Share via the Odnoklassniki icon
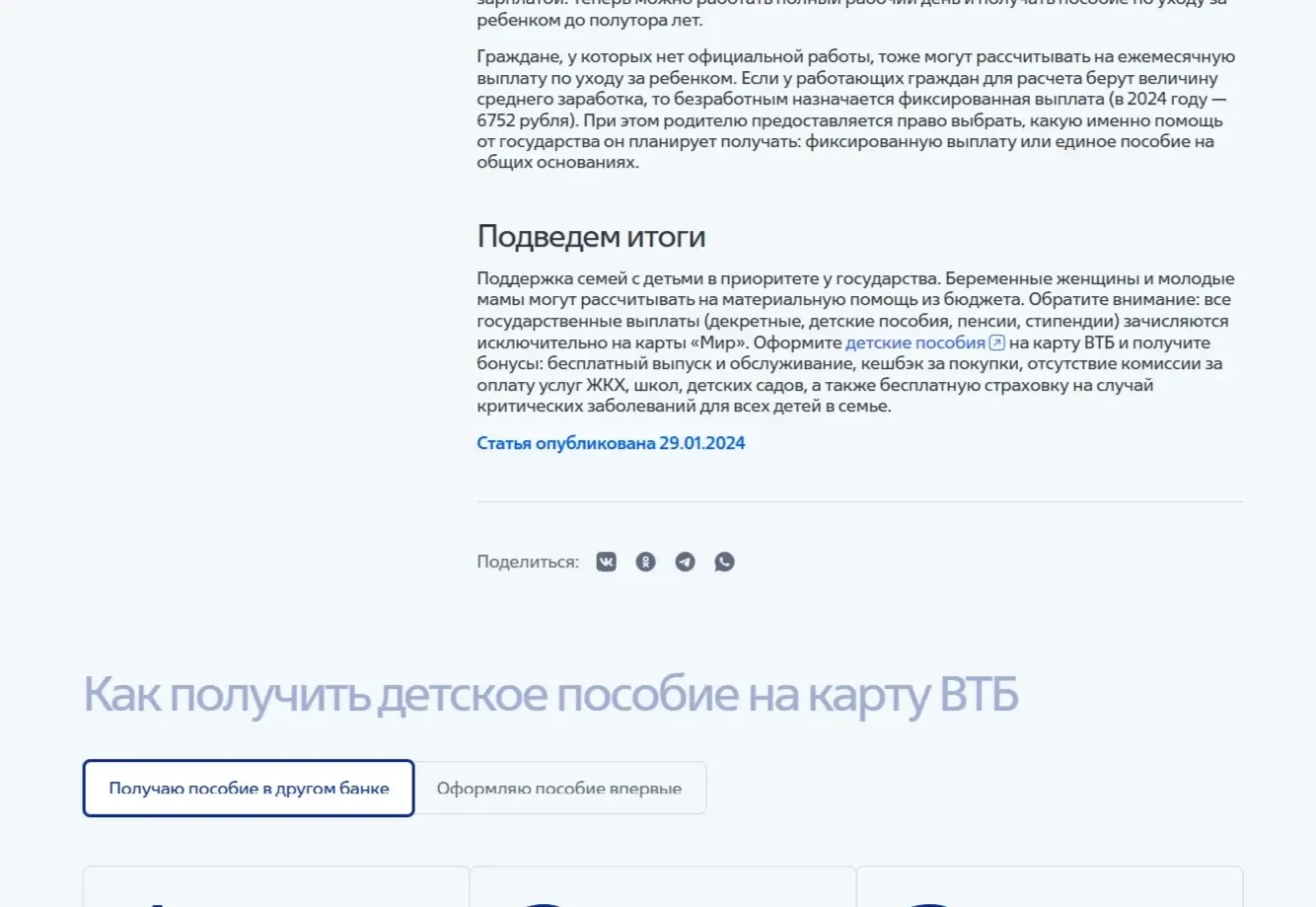This screenshot has width=1316, height=907. tap(645, 562)
